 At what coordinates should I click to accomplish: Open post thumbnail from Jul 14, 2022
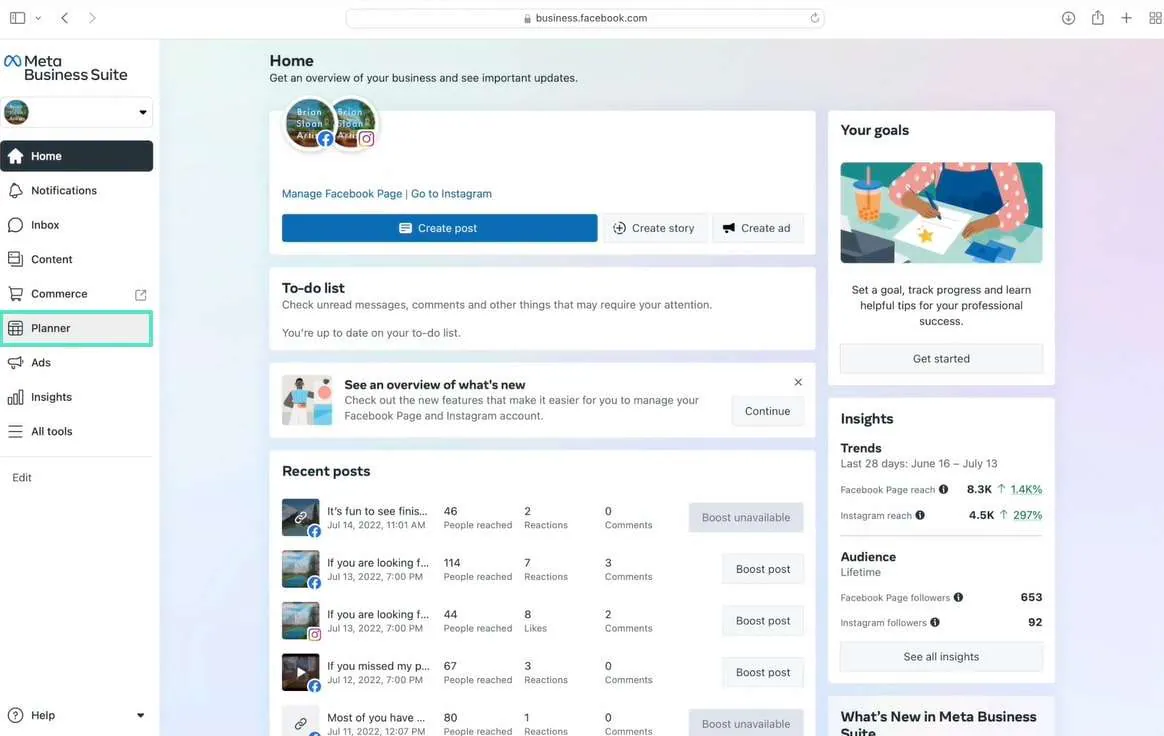301,518
